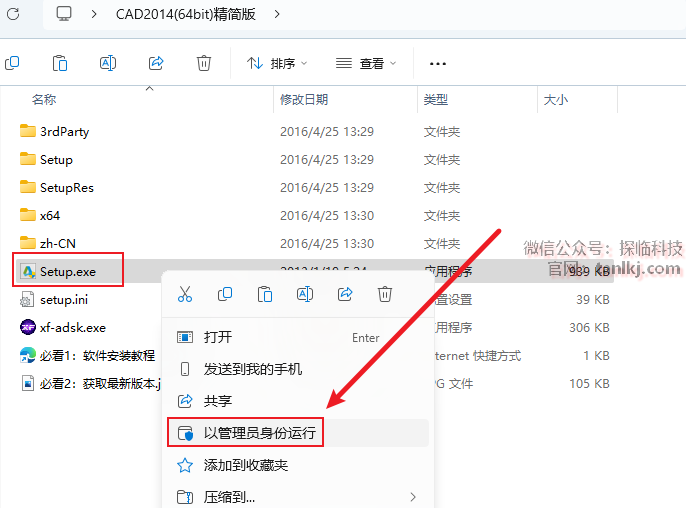Click the SetupRes folder icon
This screenshot has width=686, height=508.
pos(28,187)
